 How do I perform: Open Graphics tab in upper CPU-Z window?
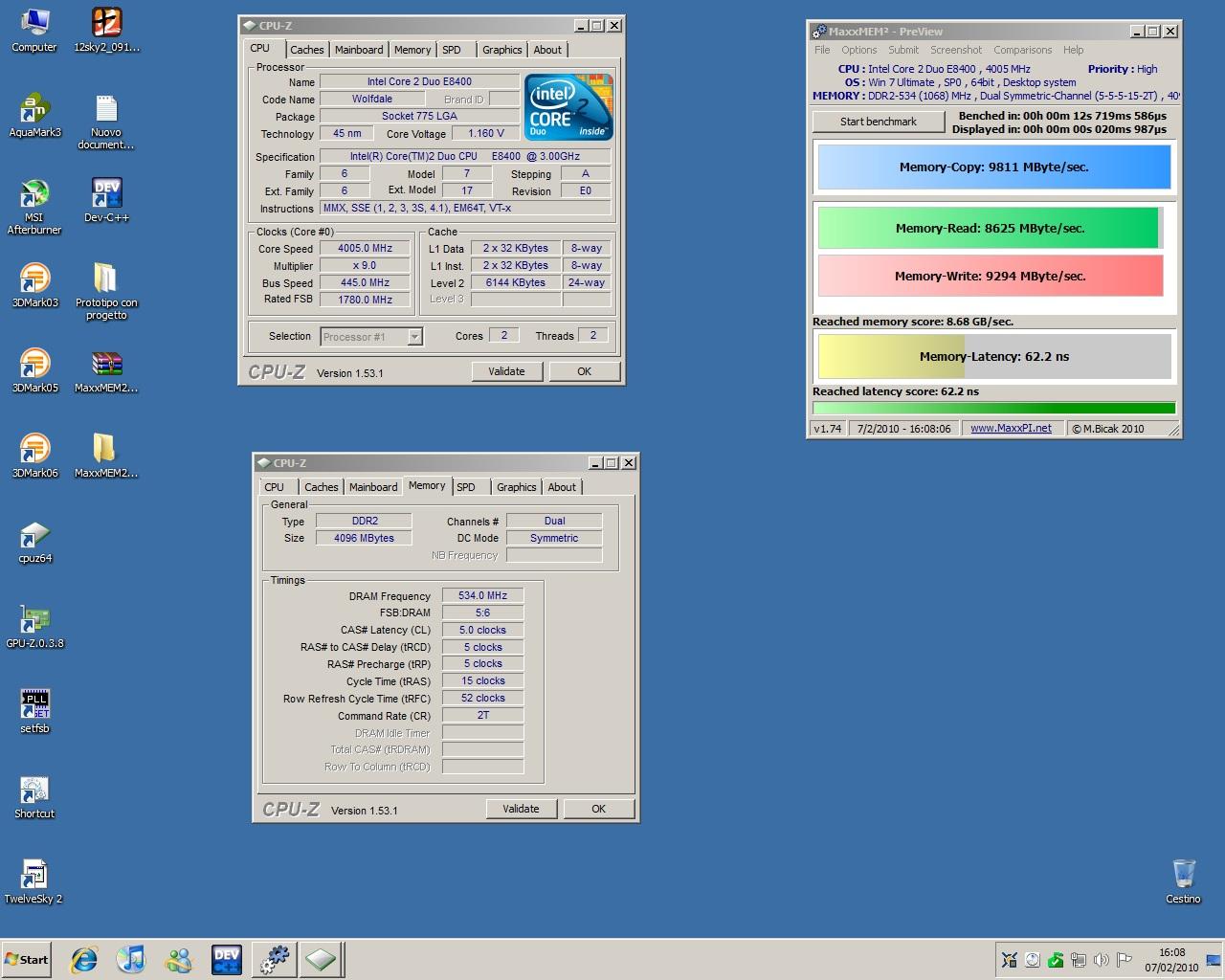(x=501, y=50)
